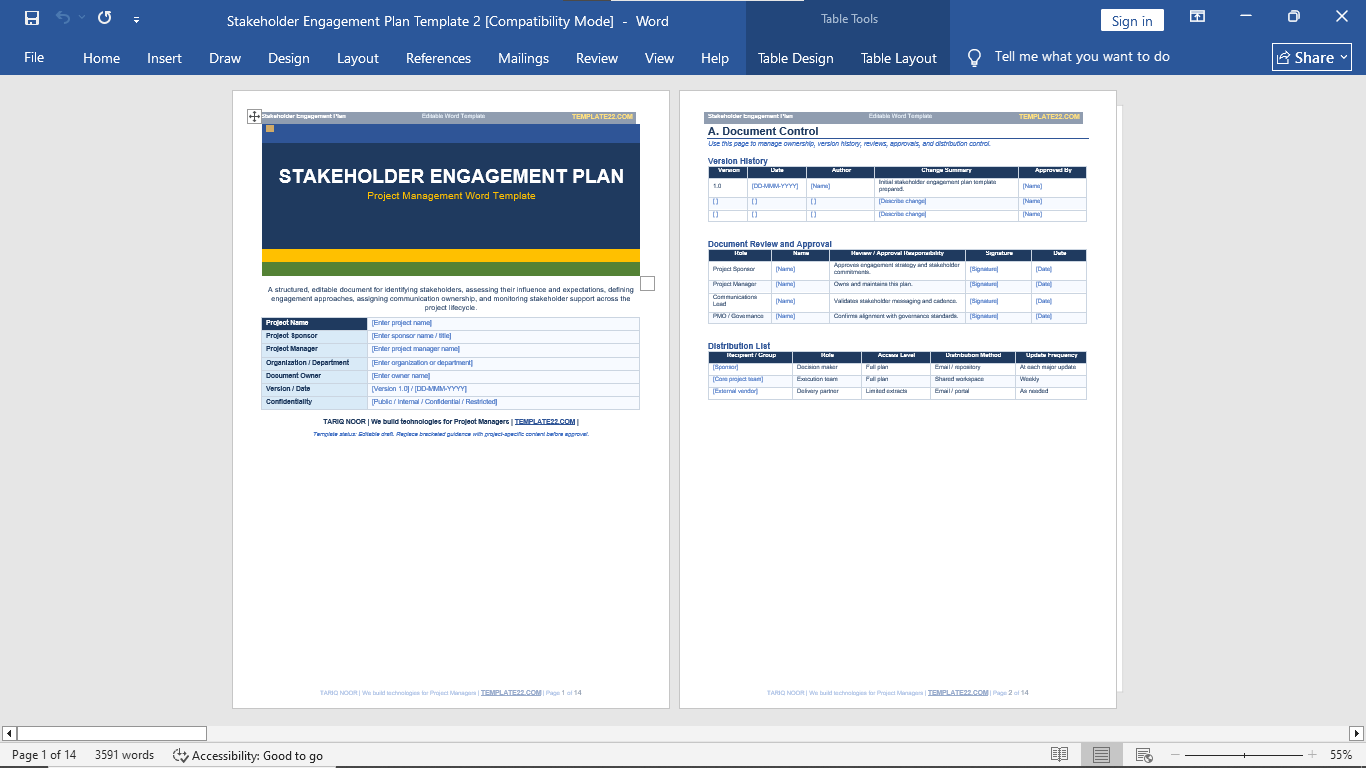Open the Help tab
This screenshot has width=1366, height=768.
click(715, 58)
